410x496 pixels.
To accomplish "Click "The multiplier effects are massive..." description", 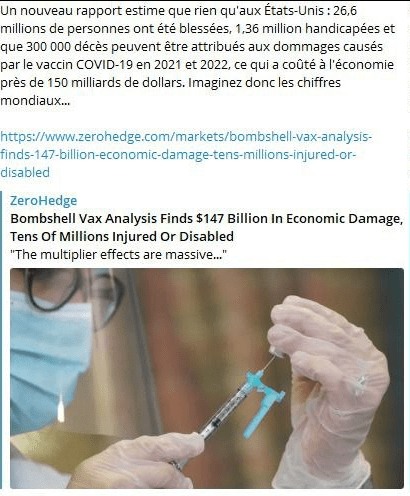I will click(118, 255).
